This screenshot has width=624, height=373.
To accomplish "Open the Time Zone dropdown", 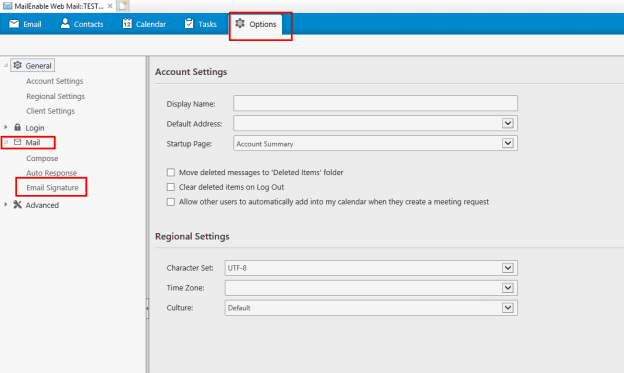I will (x=508, y=288).
